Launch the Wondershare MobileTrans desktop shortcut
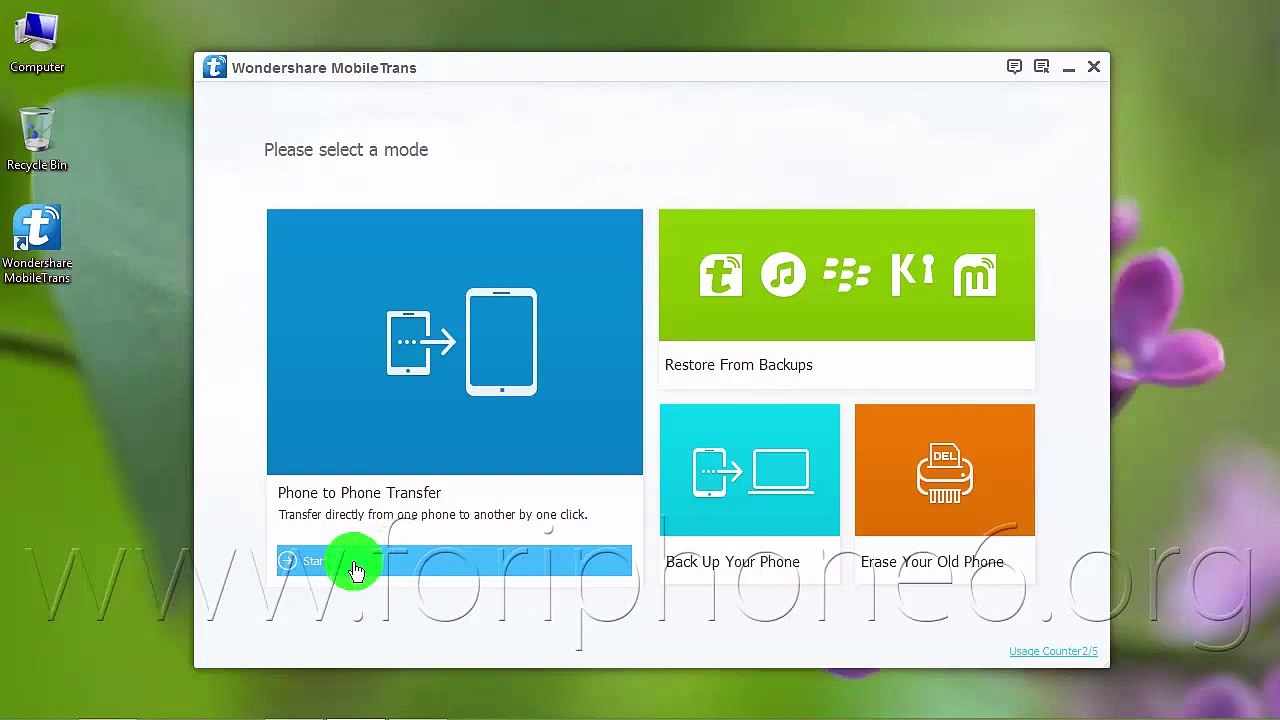Viewport: 1280px width, 720px height. tap(37, 245)
